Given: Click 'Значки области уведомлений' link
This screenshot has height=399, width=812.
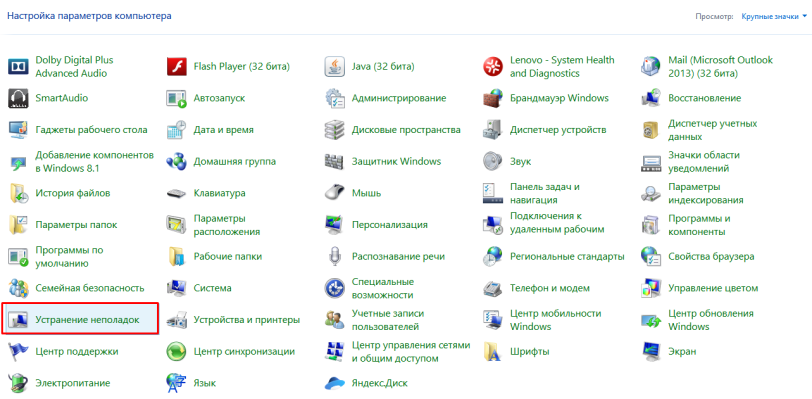Looking at the screenshot, I should point(704,162).
